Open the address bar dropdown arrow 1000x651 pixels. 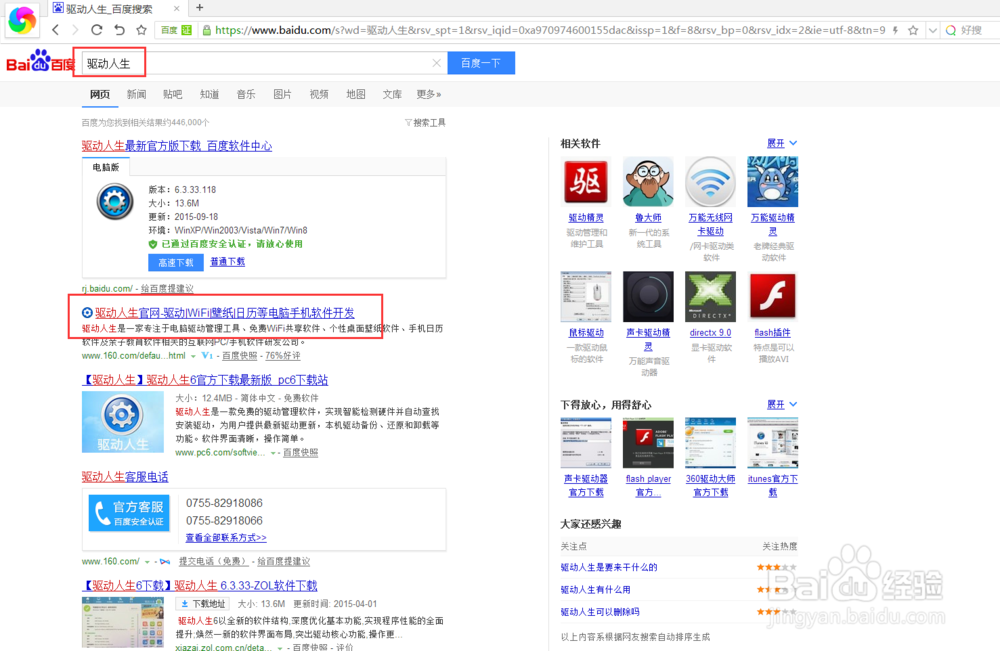(x=932, y=30)
